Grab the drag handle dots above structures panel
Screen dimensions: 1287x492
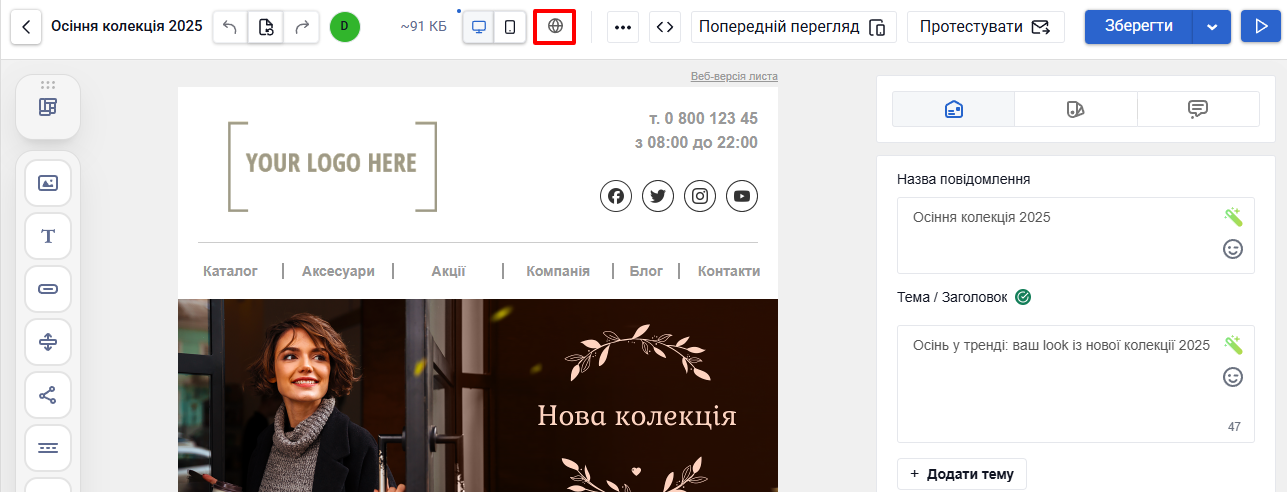(48, 84)
